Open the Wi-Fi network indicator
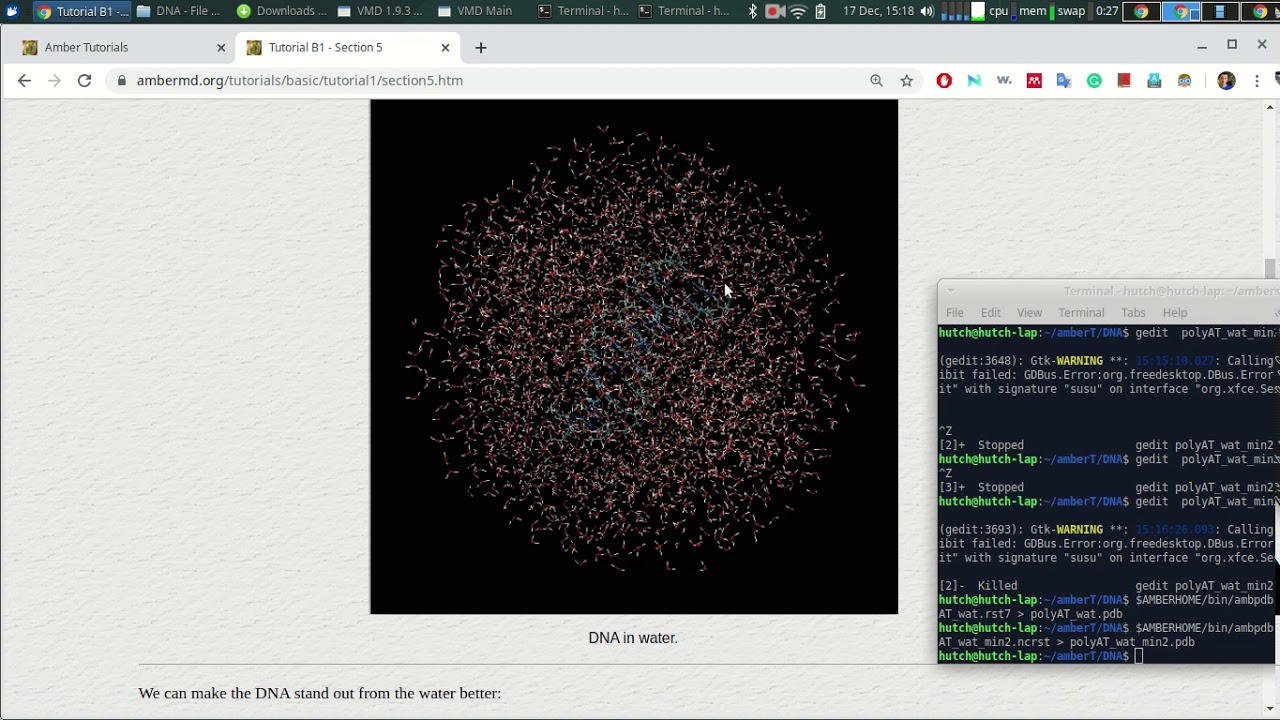This screenshot has height=720, width=1280. (798, 11)
